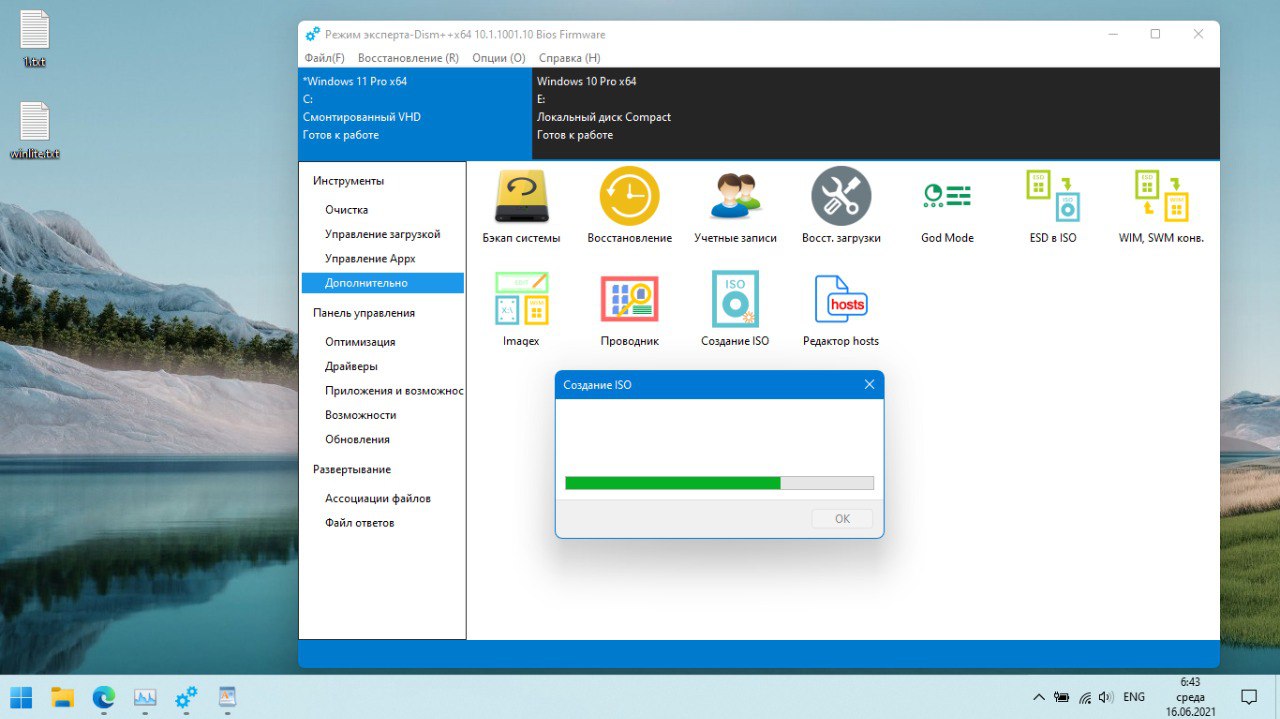Show hidden tray icons chevron

click(1039, 697)
